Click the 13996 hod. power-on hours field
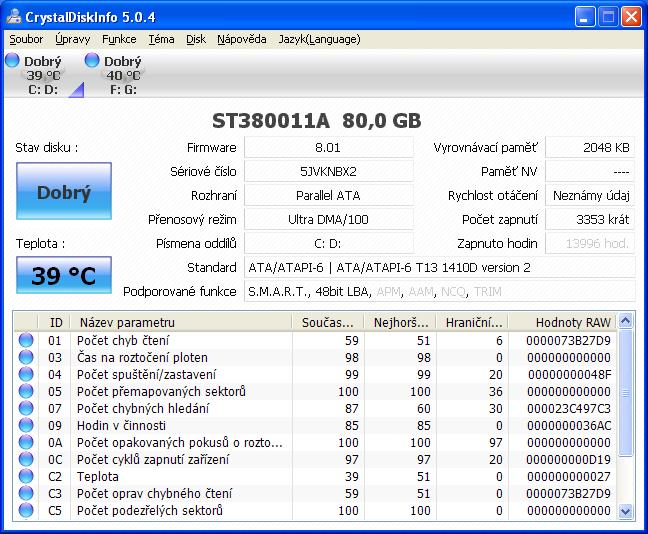This screenshot has width=648, height=534. pos(590,243)
